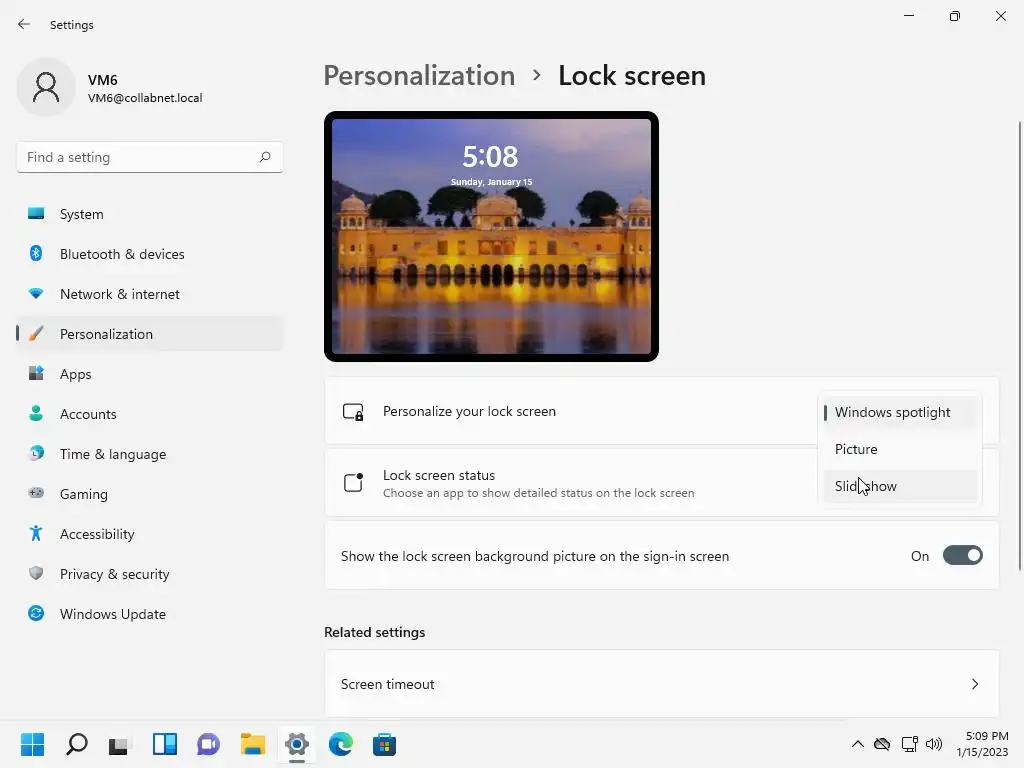
Task: Click the Bluetooth icon in sidebar
Action: pyautogui.click(x=36, y=253)
